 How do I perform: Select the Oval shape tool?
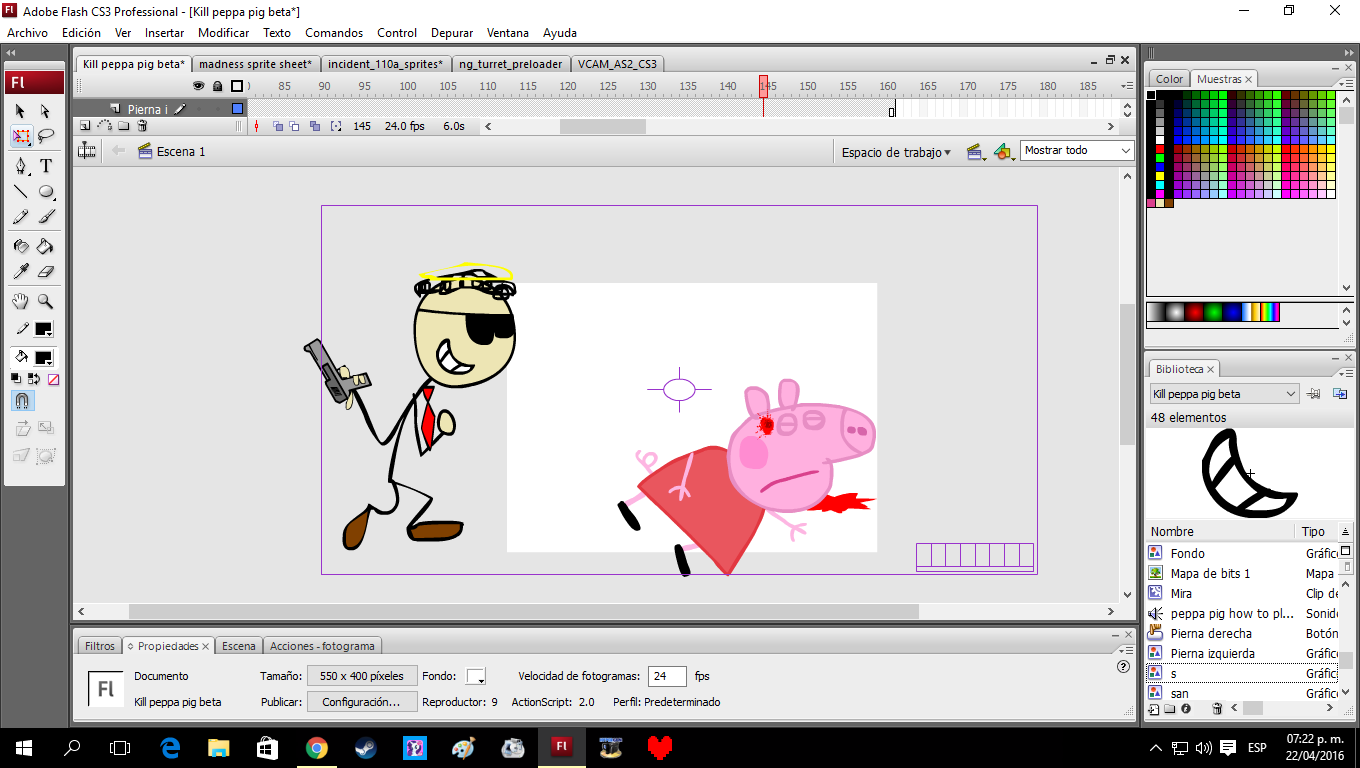coord(45,191)
